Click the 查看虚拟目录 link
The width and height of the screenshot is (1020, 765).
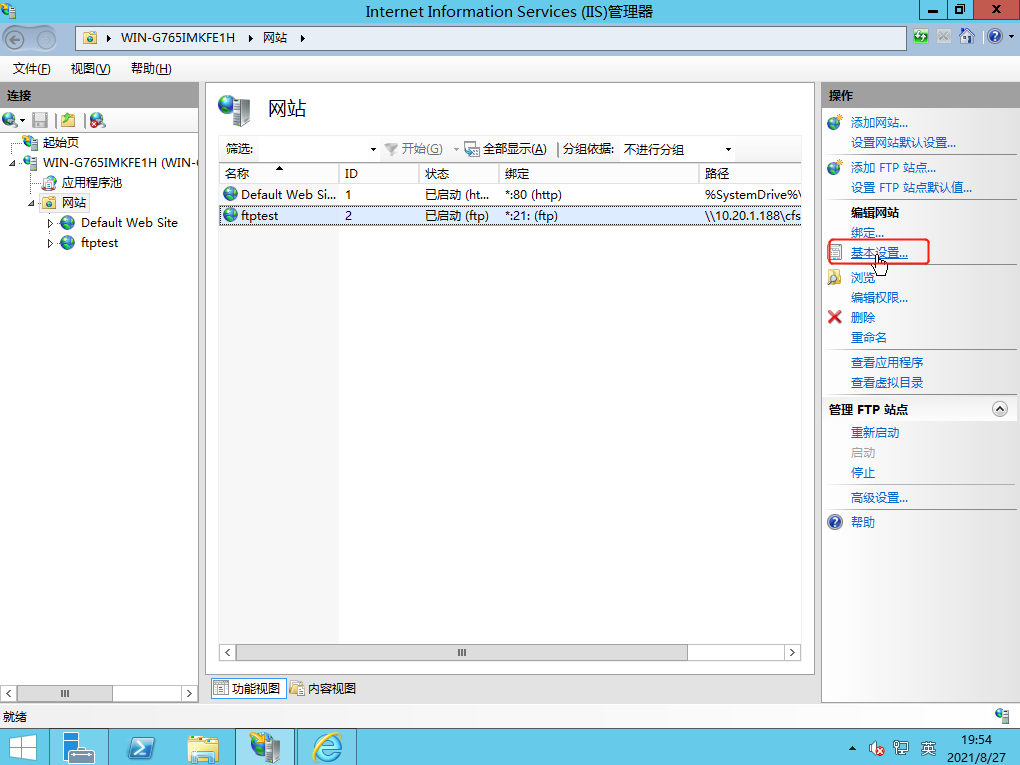[x=887, y=382]
